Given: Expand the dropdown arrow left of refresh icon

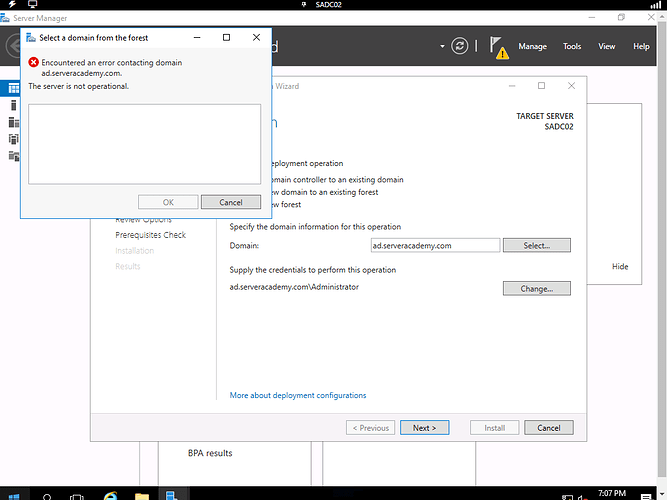Looking at the screenshot, I should [x=442, y=46].
